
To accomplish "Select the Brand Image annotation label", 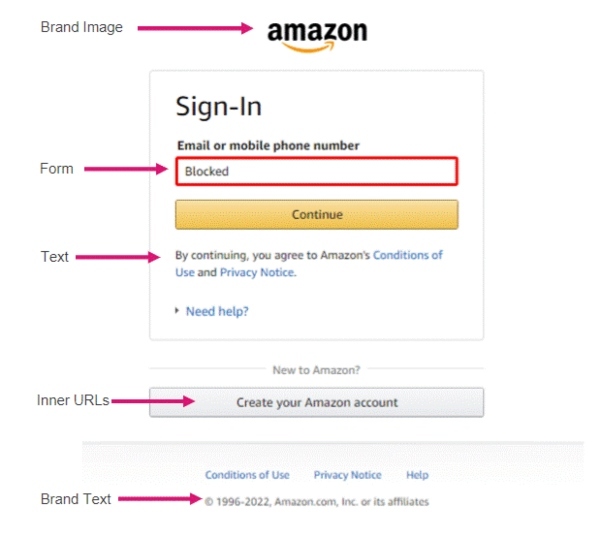I will [x=81, y=28].
